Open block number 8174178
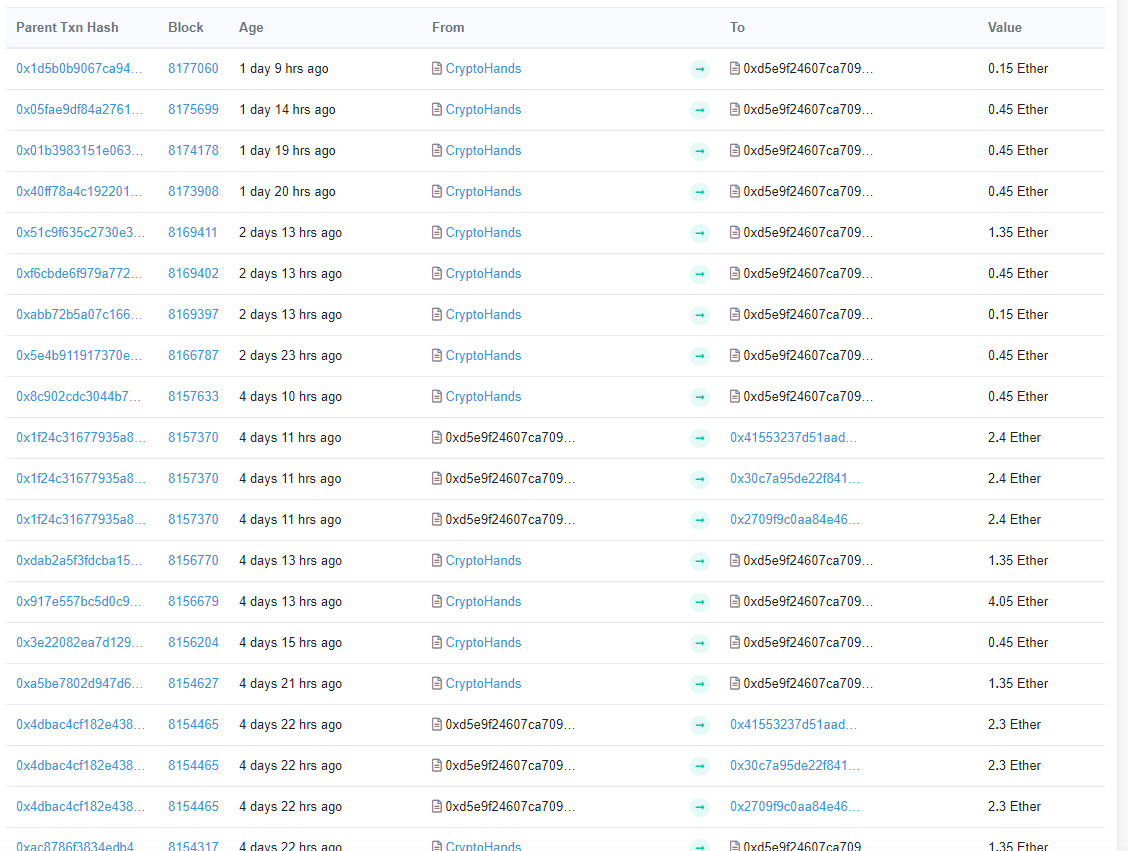Image resolution: width=1128 pixels, height=851 pixels. (194, 150)
